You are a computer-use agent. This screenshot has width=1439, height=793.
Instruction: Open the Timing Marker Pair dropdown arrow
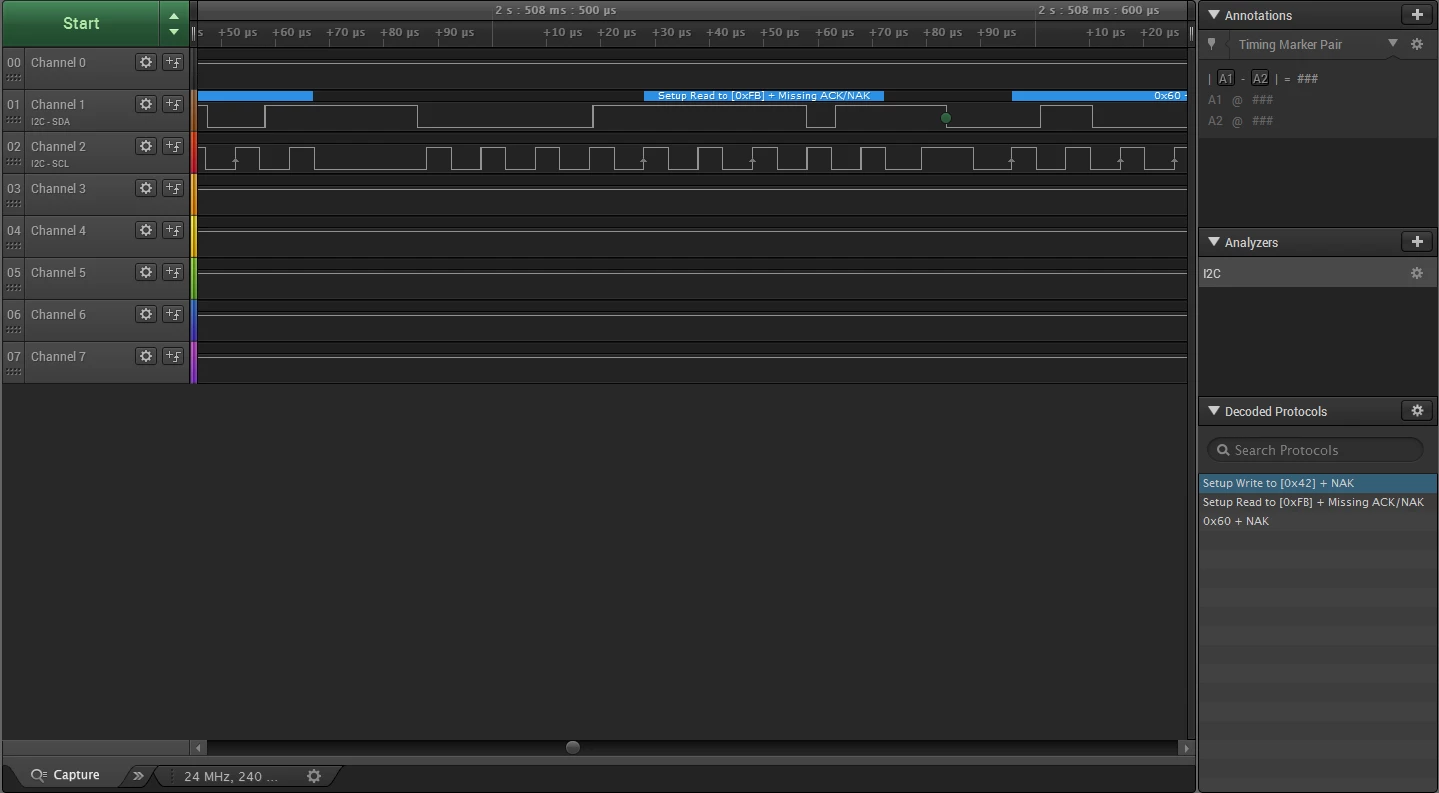coord(1393,44)
